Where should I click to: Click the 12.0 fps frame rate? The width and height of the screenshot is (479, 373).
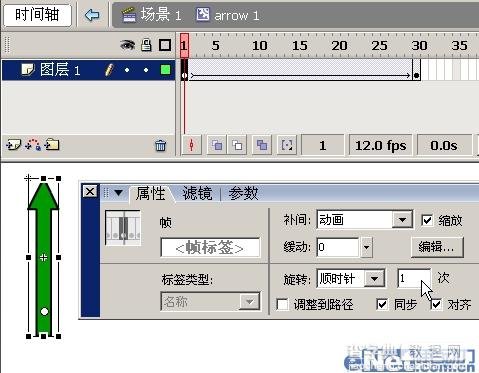click(x=380, y=145)
